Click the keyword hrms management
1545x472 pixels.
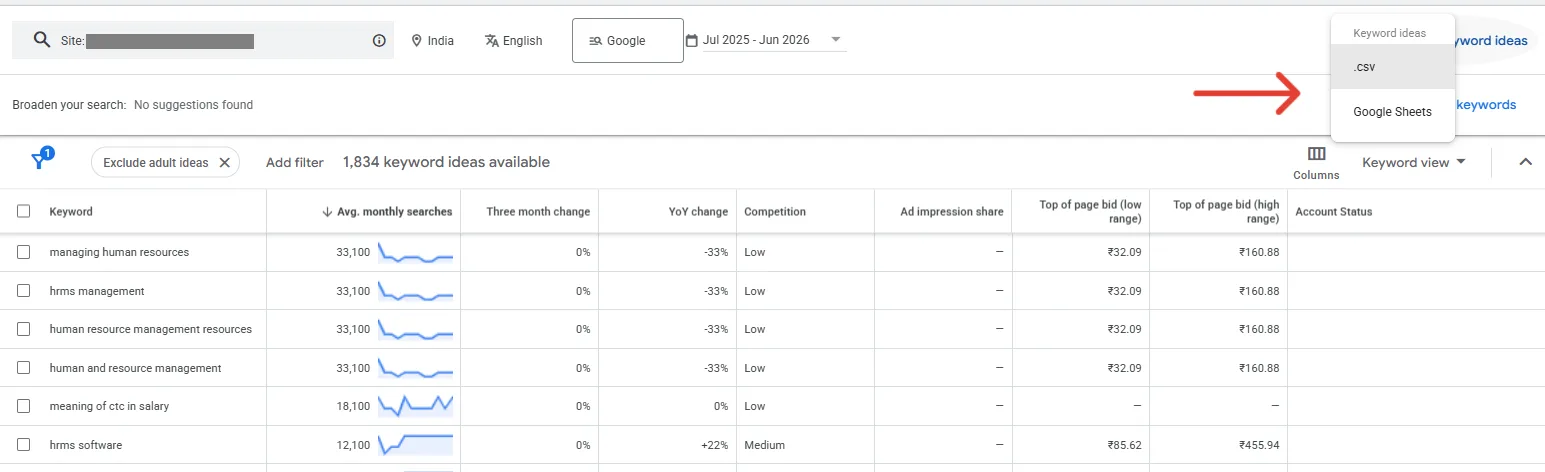point(97,291)
